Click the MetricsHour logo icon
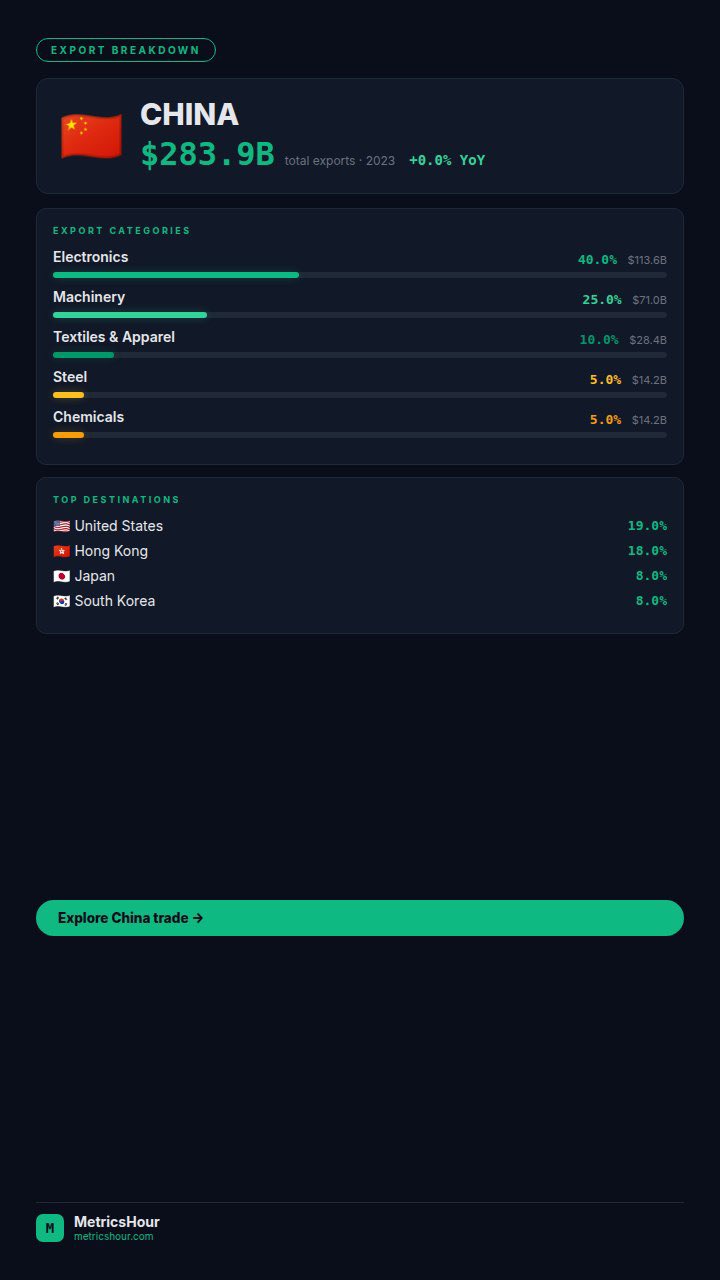The image size is (720, 1280). (50, 1228)
